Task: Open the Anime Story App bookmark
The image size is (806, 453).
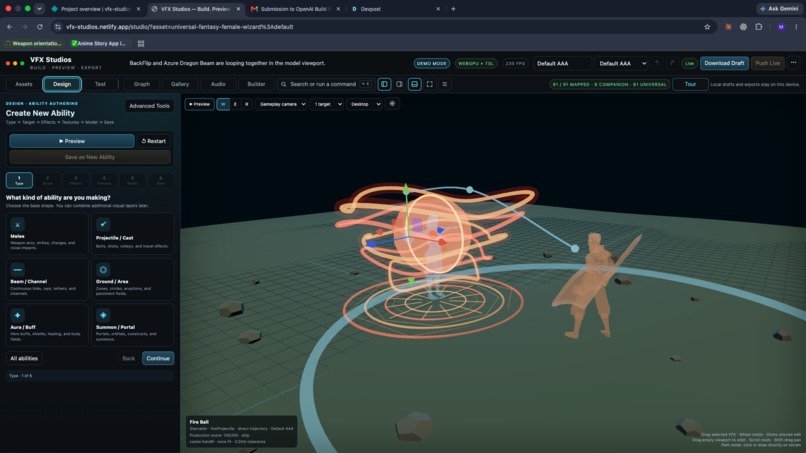Action: (x=98, y=44)
